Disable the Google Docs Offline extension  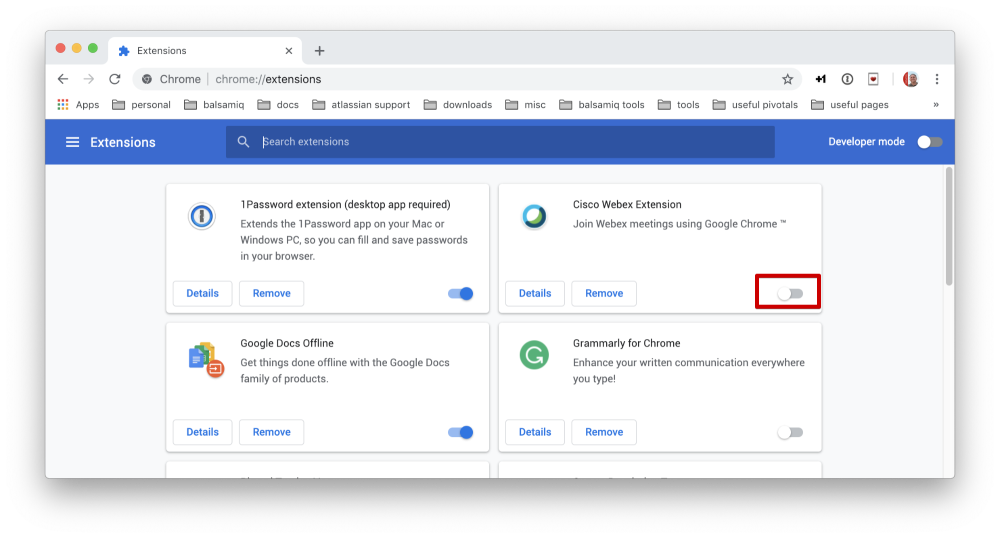pos(460,432)
